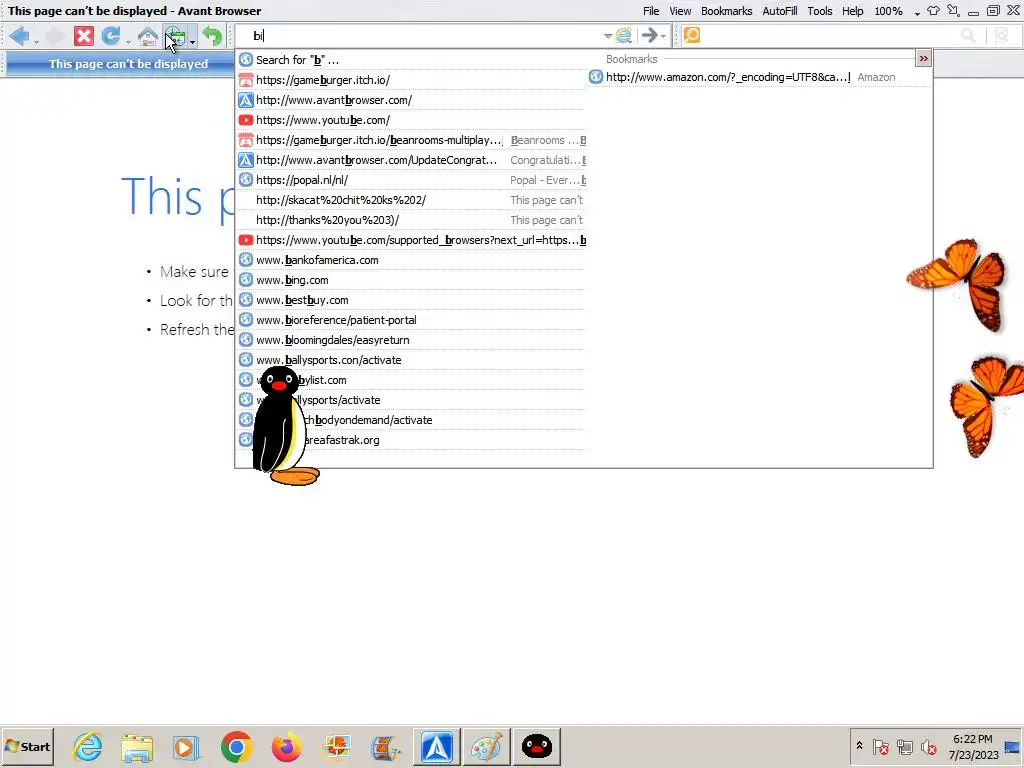The width and height of the screenshot is (1024, 768).
Task: Select https://www.youtube.com/ suggestion
Action: click(411, 120)
